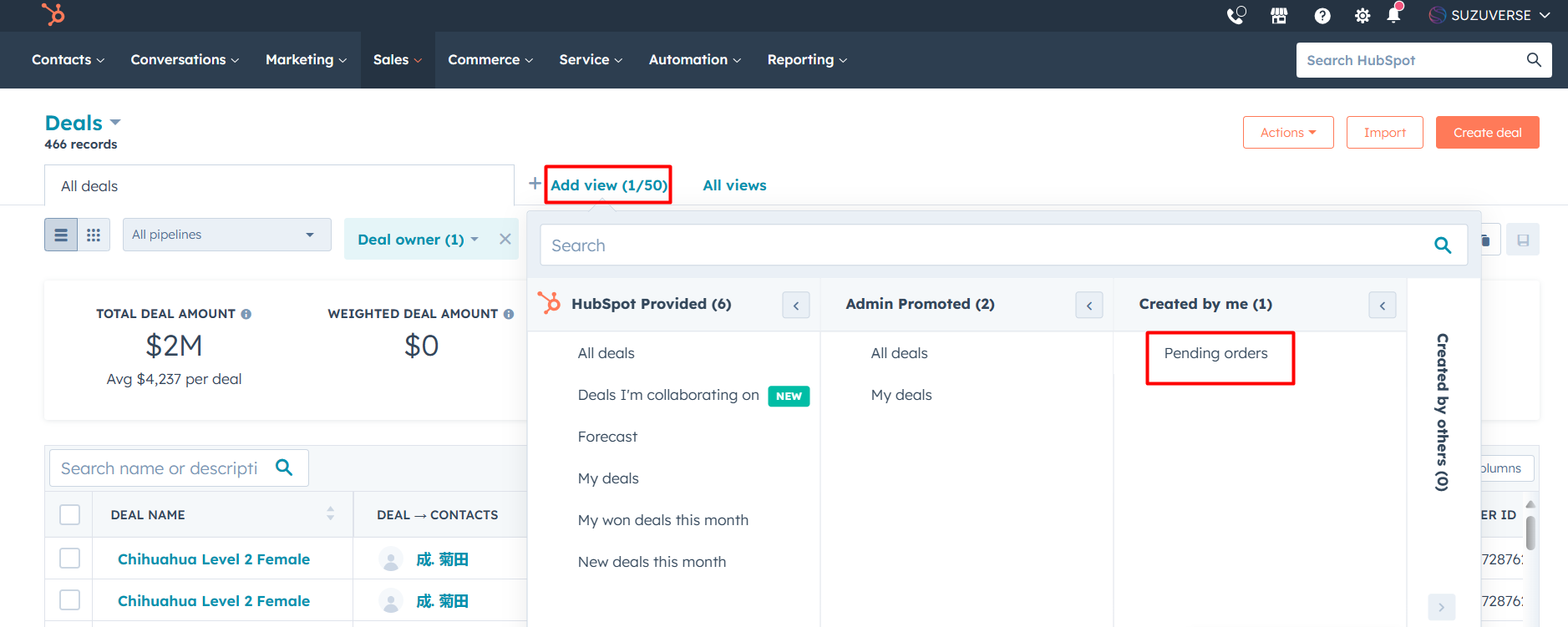The width and height of the screenshot is (1568, 627).
Task: Expand the Actions dropdown button
Action: (x=1287, y=133)
